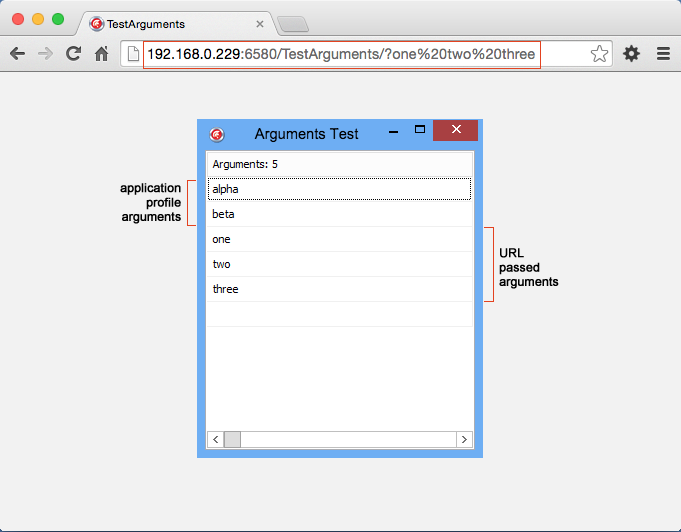Open the browser settings gear

(631, 54)
